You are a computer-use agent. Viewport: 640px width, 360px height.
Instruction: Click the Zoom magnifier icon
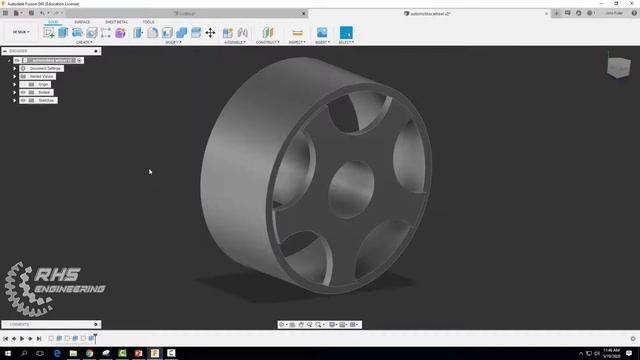pyautogui.click(x=310, y=324)
